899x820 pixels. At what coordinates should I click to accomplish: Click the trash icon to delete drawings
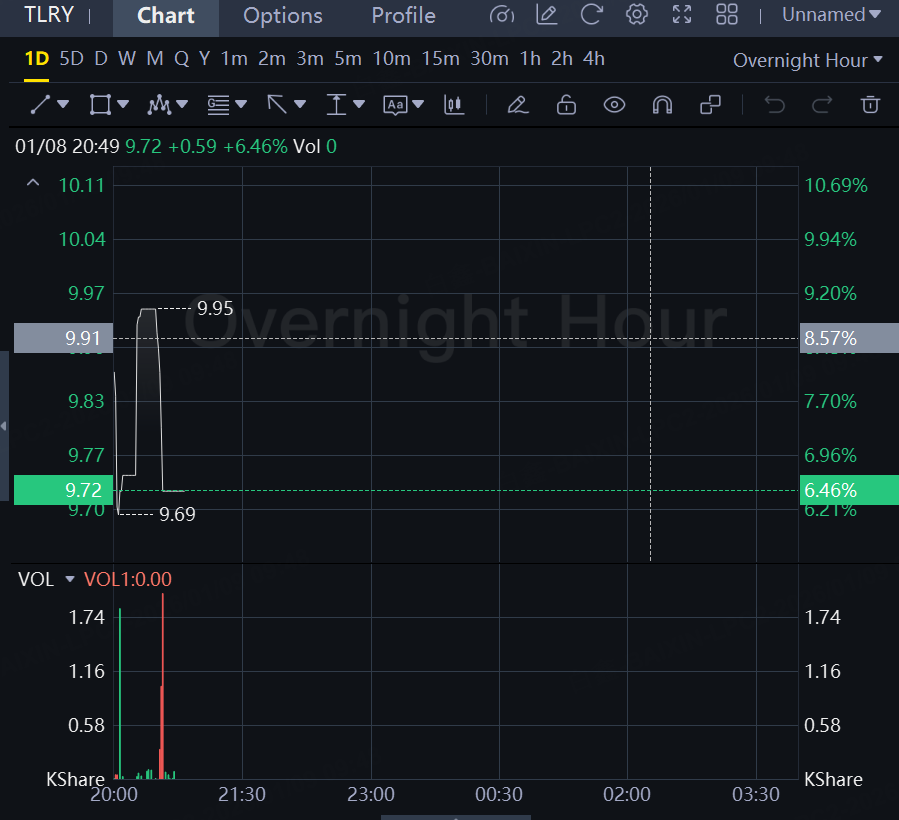[x=871, y=104]
